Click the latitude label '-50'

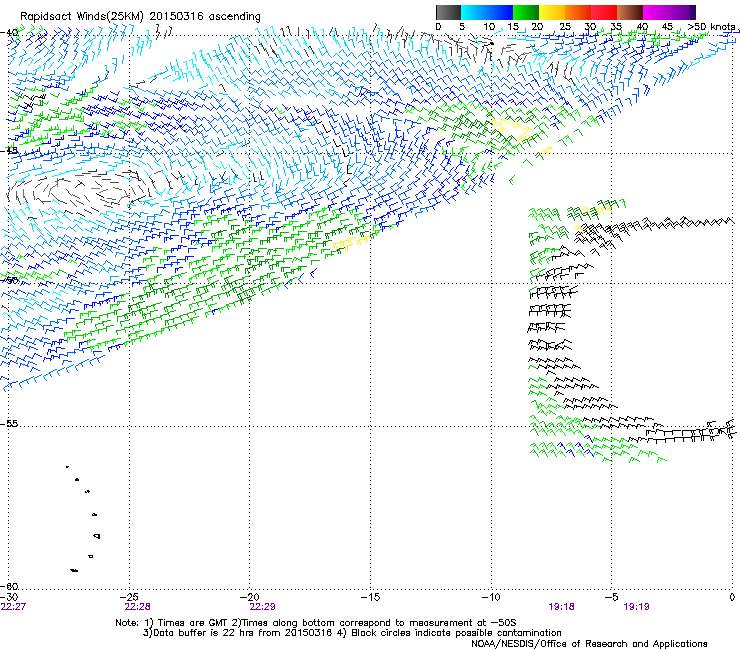tap(9, 280)
